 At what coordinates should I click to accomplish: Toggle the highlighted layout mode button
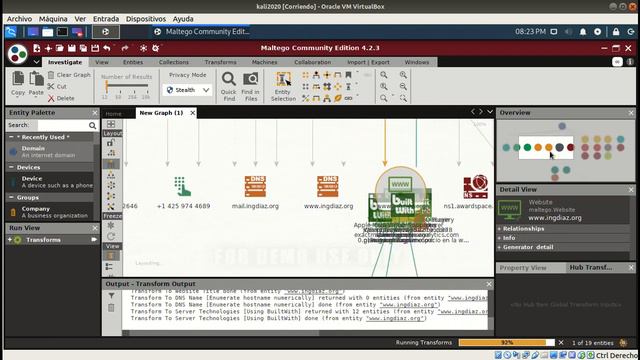[111, 164]
